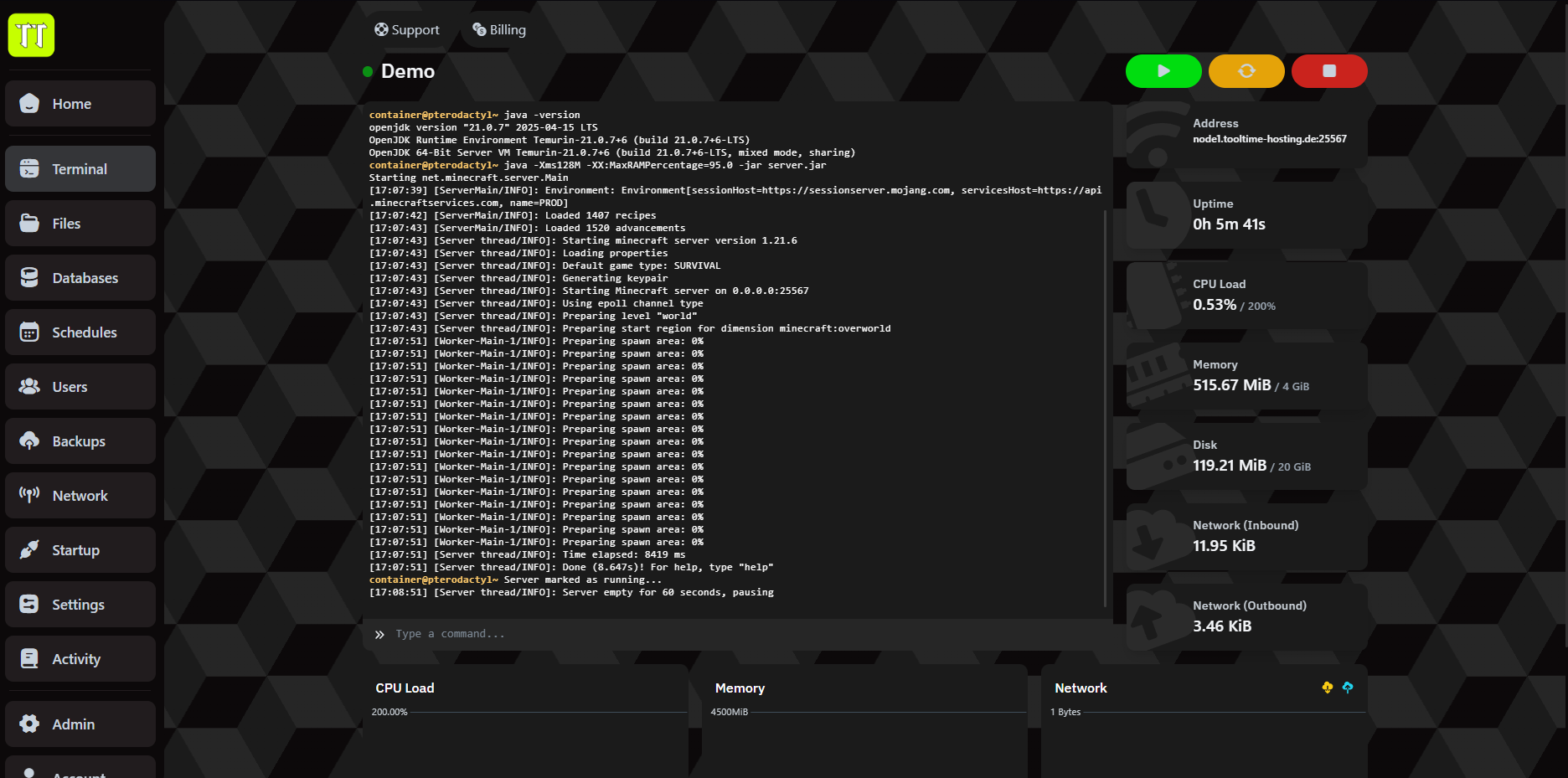Open the Schedules section
Screen dimensions: 1568x778
(80, 332)
